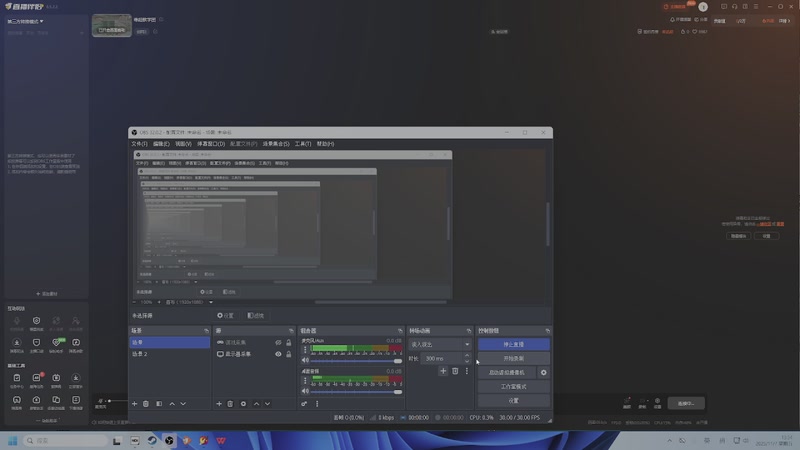This screenshot has height=450, width=800.
Task: Expand the details chevron in top-right panel
Action: click(x=789, y=21)
